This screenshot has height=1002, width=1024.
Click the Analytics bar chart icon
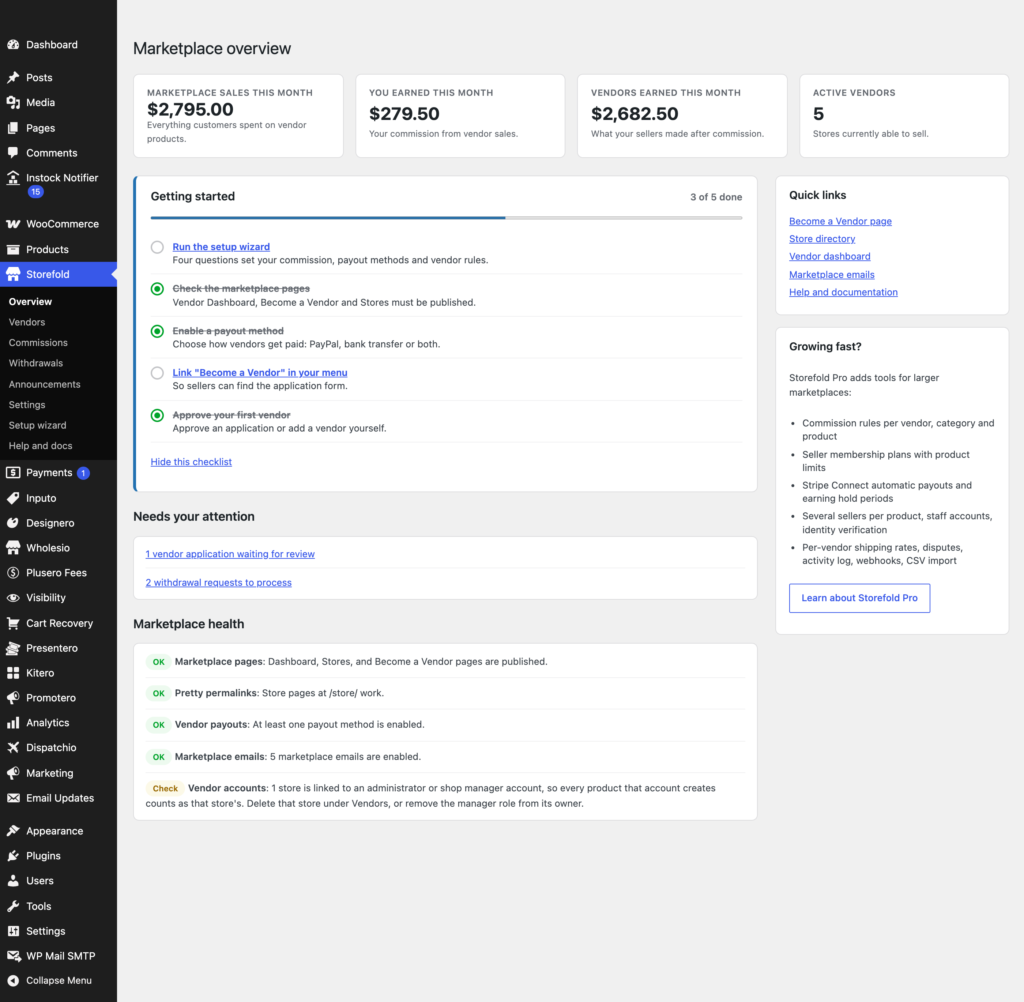click(13, 723)
